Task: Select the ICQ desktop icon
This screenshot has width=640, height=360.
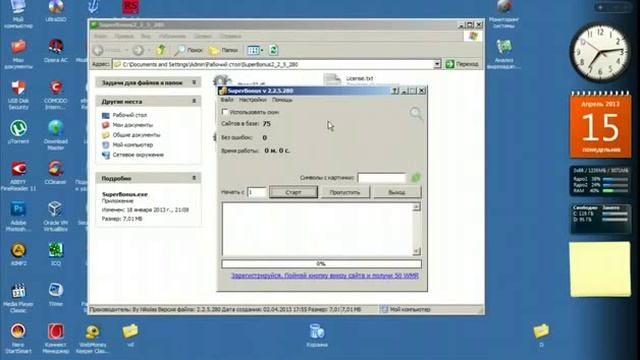Action: click(x=56, y=254)
